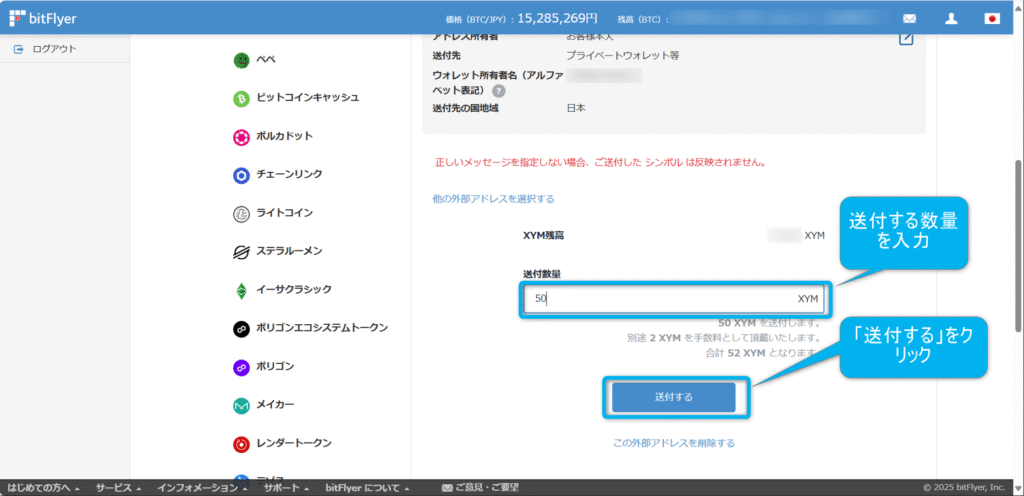Click the 送付する button

coord(673,397)
